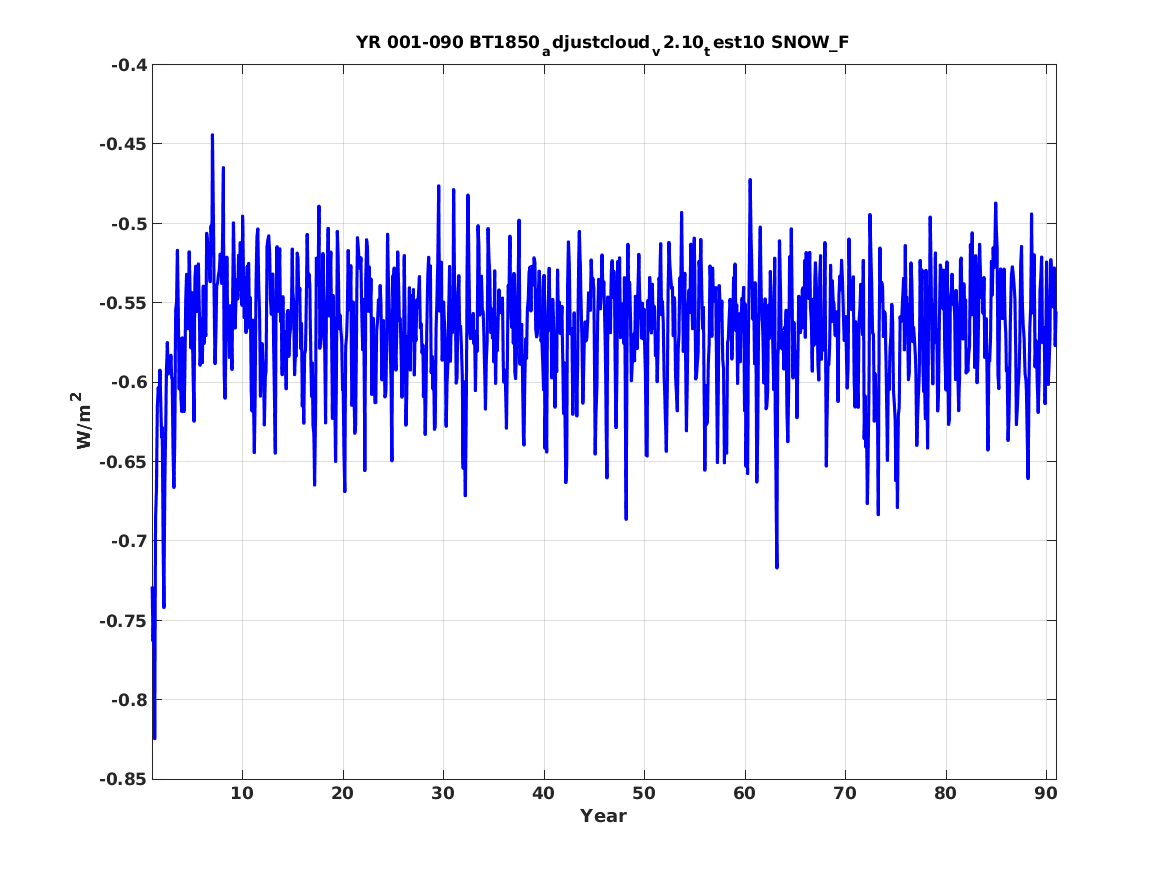Click the y-axis tick label -0.8
The width and height of the screenshot is (1167, 875).
point(128,699)
